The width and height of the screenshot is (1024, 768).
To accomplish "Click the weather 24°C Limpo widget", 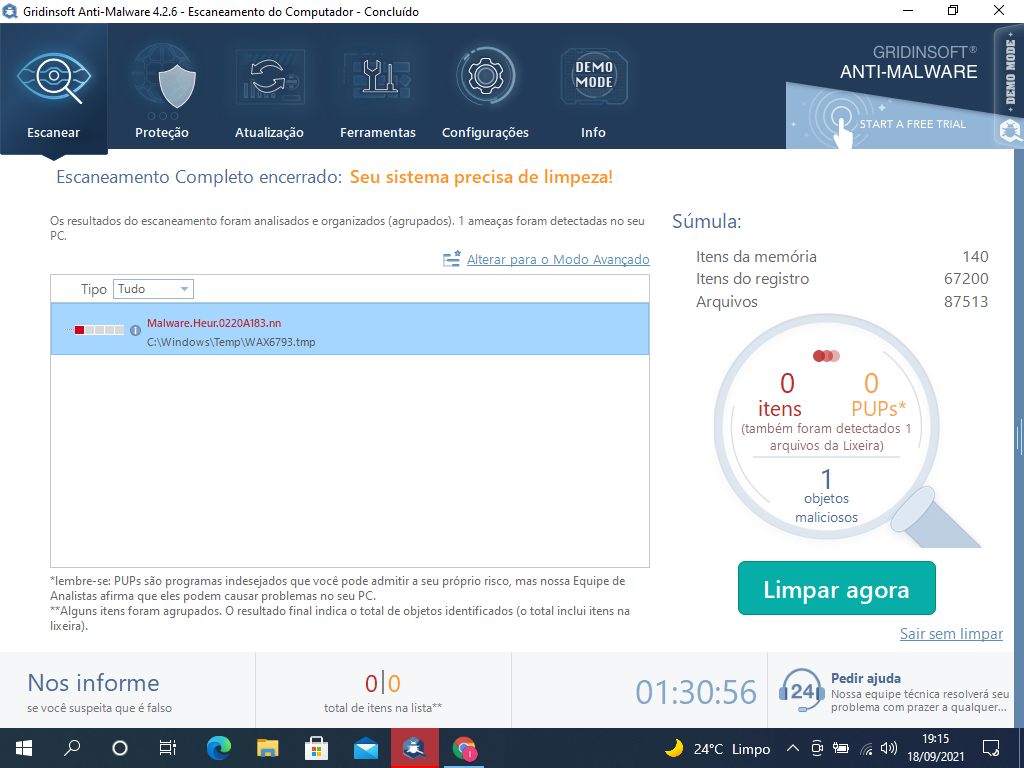I will [x=717, y=748].
